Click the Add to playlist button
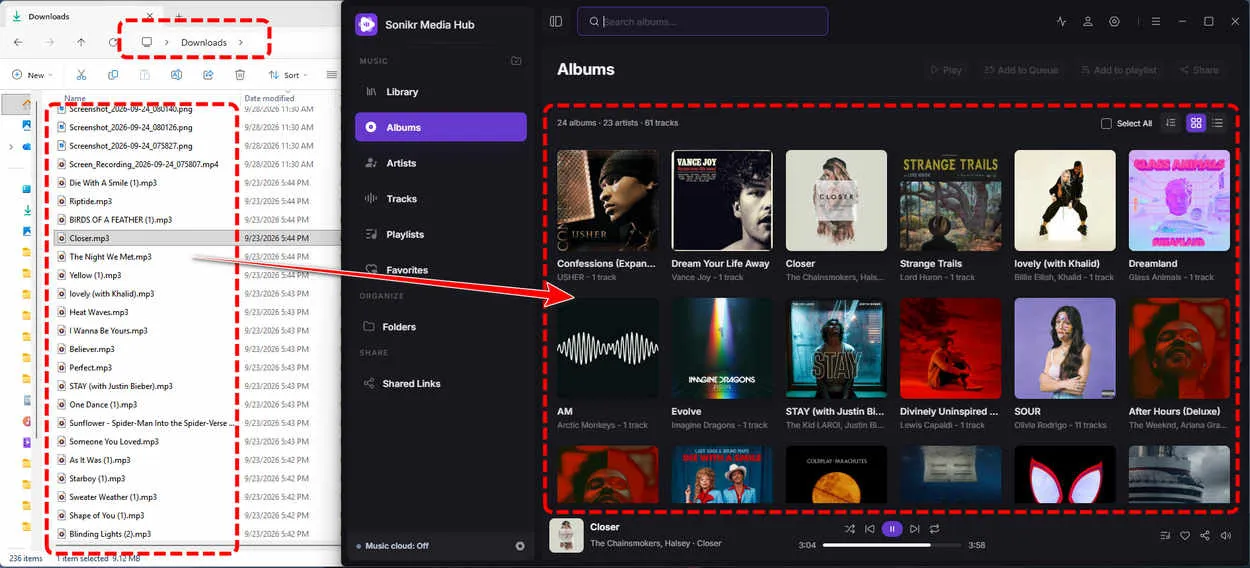1250x568 pixels. [x=1118, y=70]
